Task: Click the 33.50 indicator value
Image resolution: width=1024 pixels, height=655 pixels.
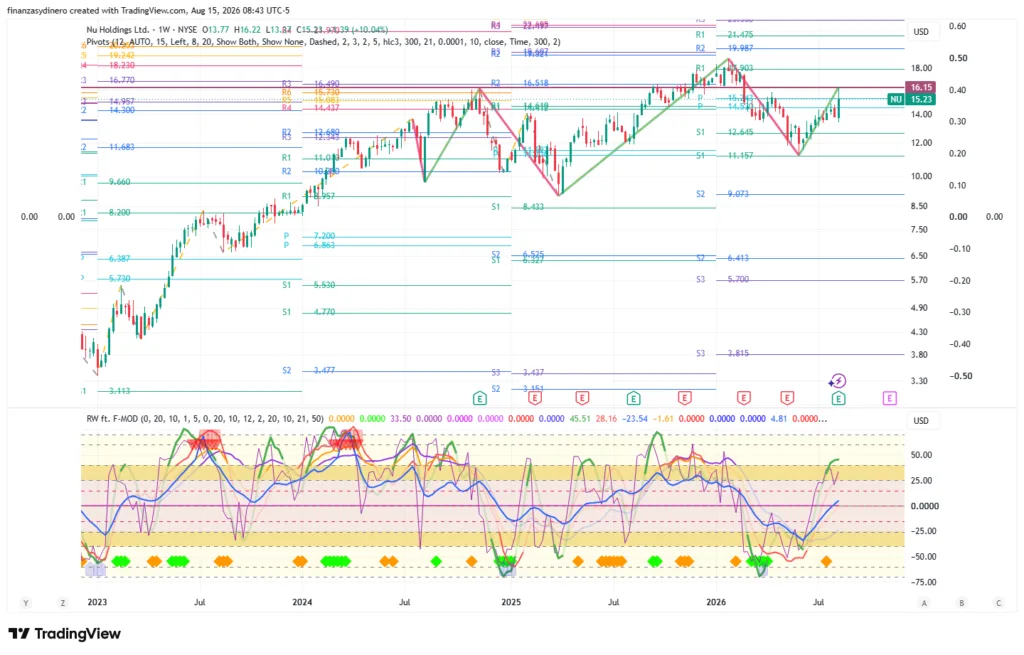Action: (400, 419)
